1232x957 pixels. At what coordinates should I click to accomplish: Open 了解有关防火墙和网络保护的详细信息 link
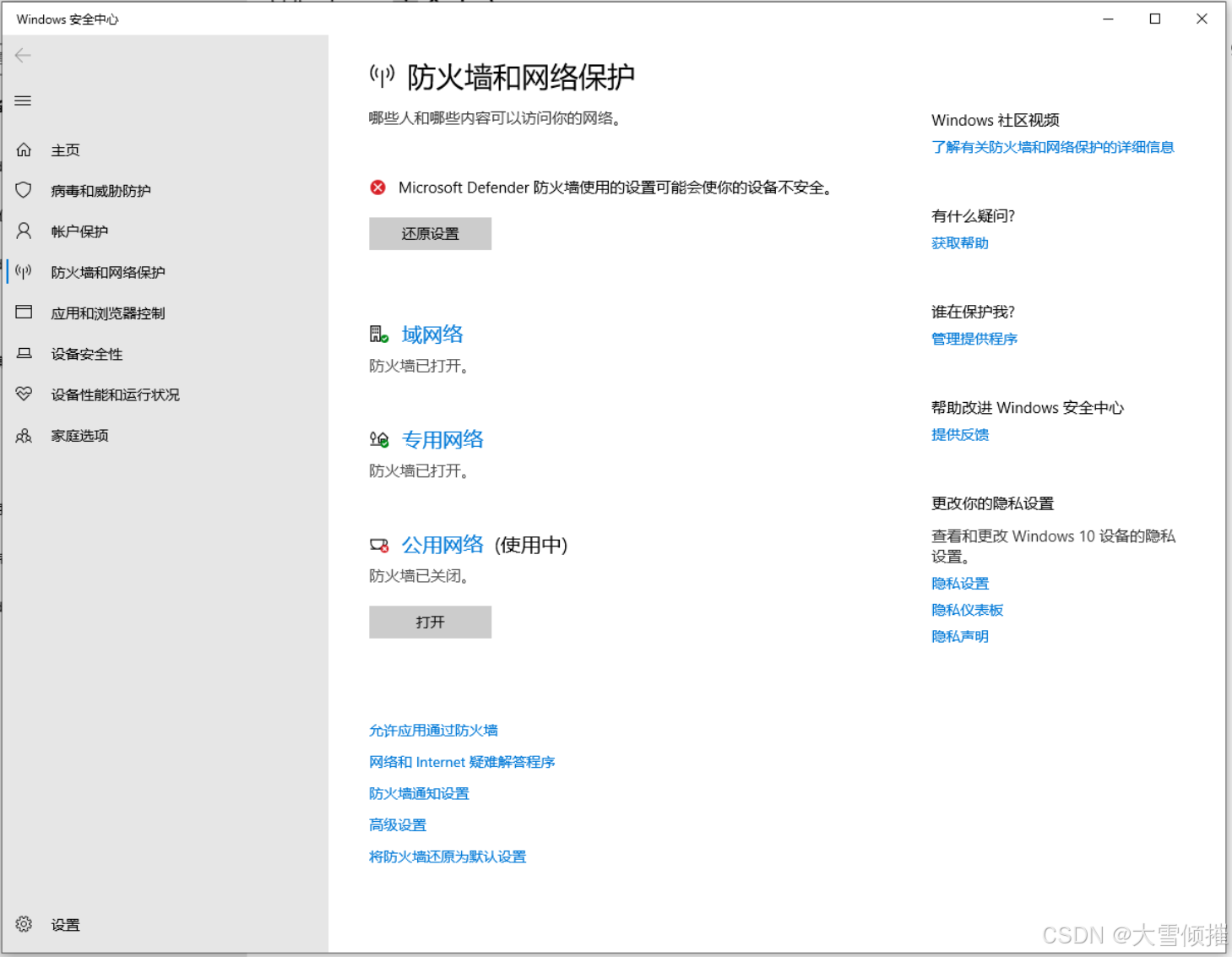coord(1053,147)
